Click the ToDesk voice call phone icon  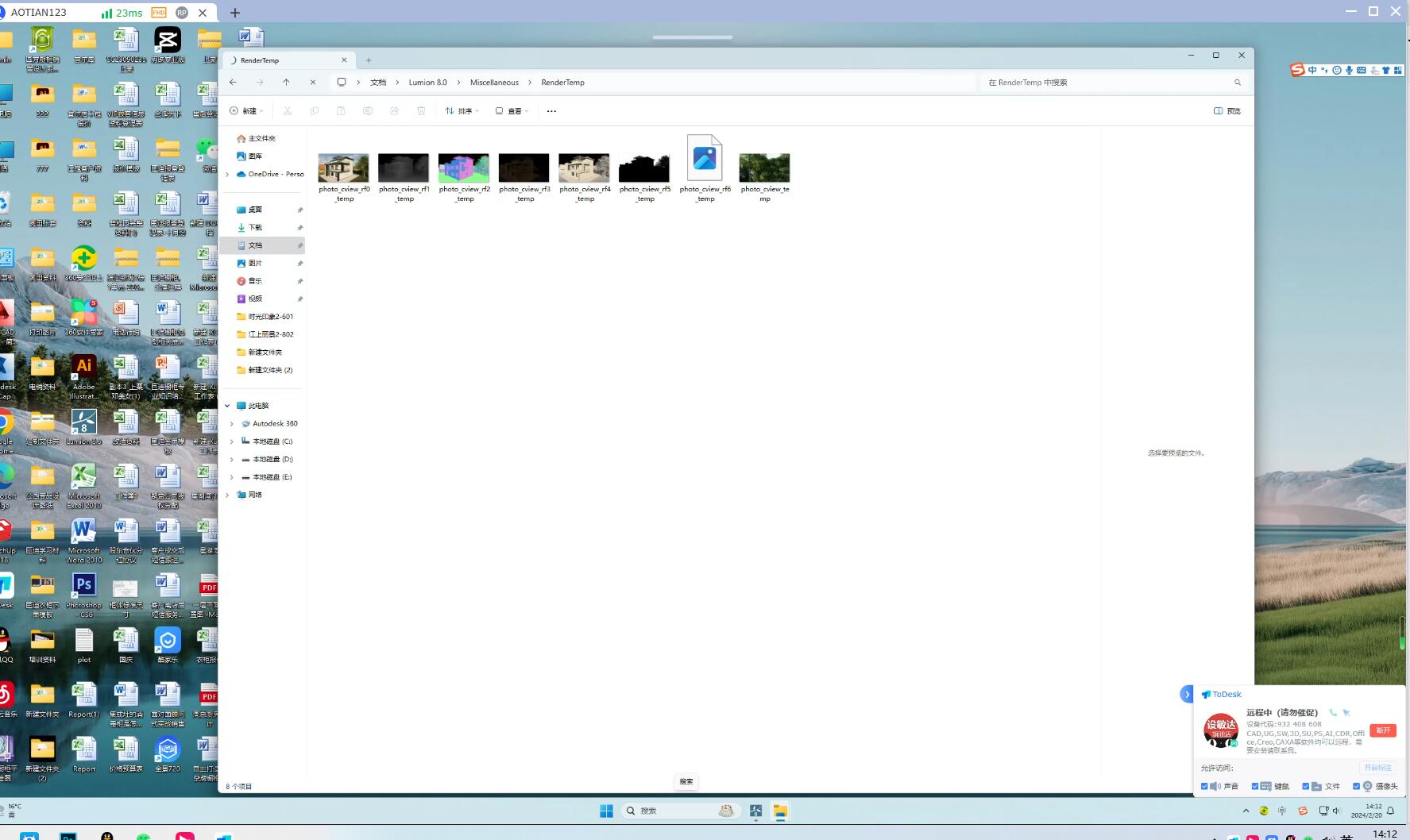1333,713
